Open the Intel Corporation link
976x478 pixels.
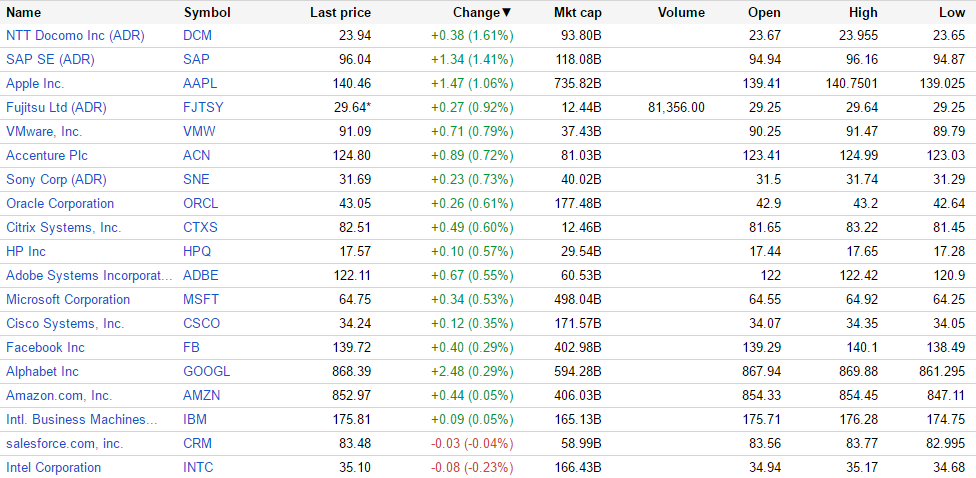tap(53, 467)
